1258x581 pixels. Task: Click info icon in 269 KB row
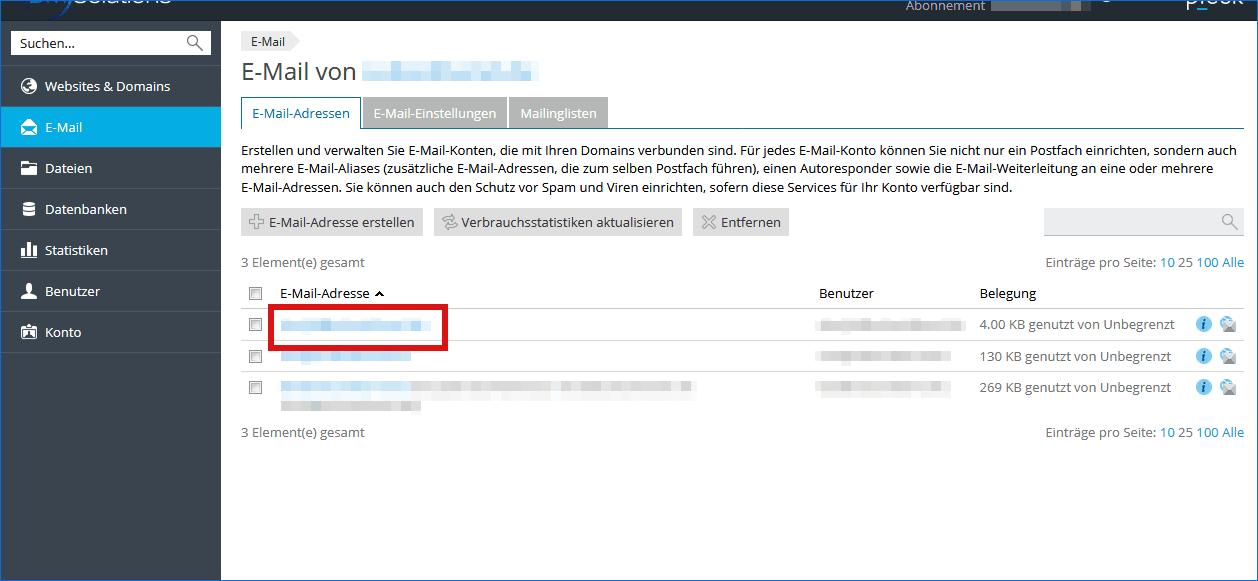1204,387
